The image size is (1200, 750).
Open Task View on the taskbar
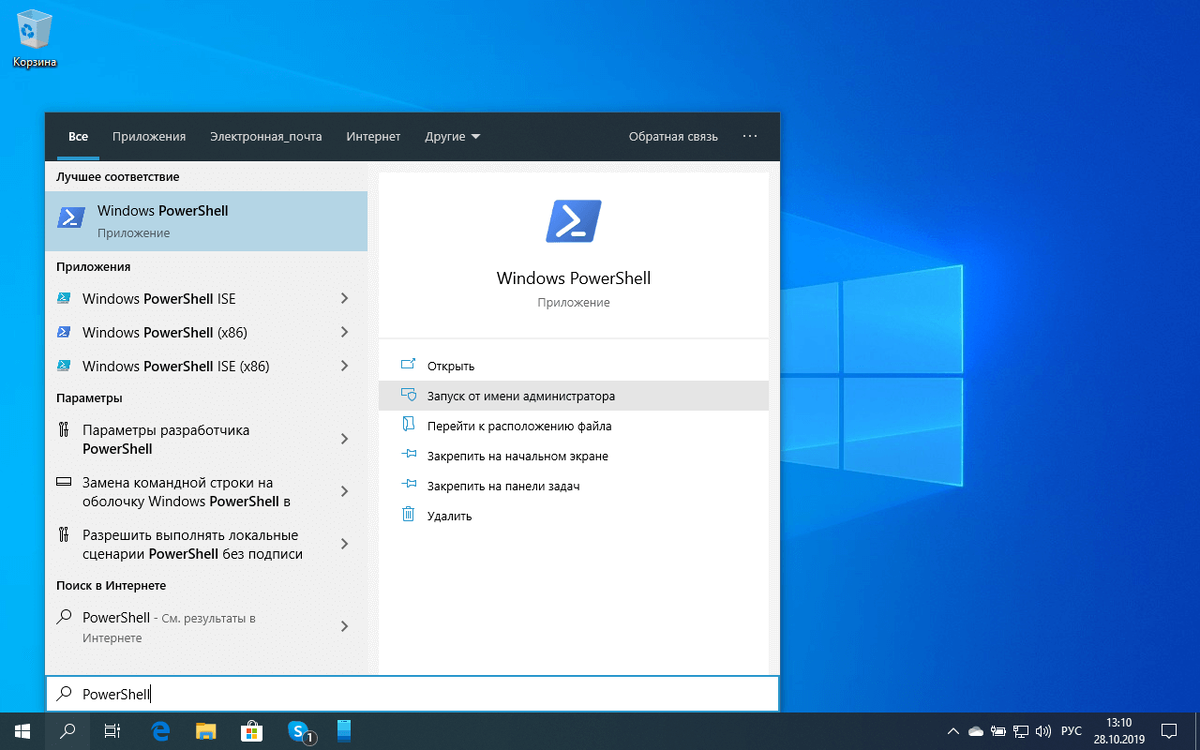[113, 731]
